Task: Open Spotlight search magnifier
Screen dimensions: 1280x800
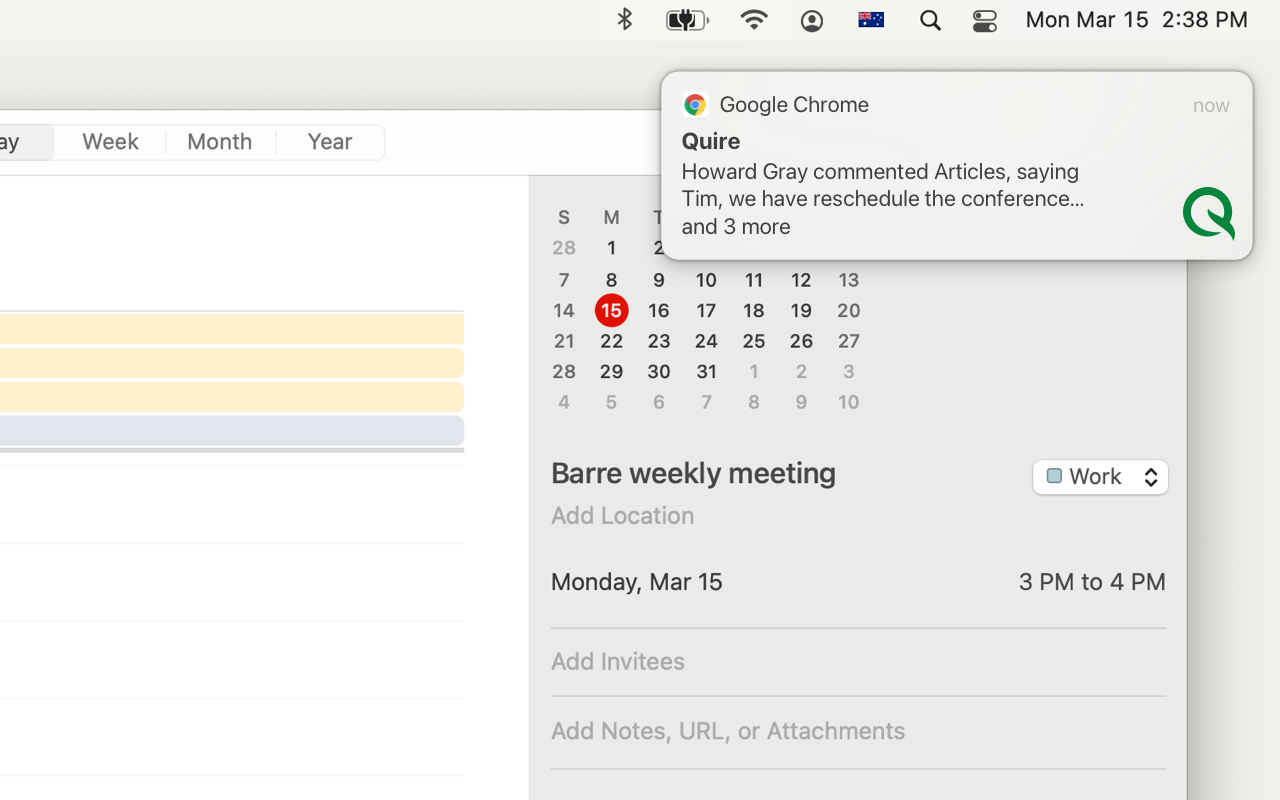Action: point(930,20)
